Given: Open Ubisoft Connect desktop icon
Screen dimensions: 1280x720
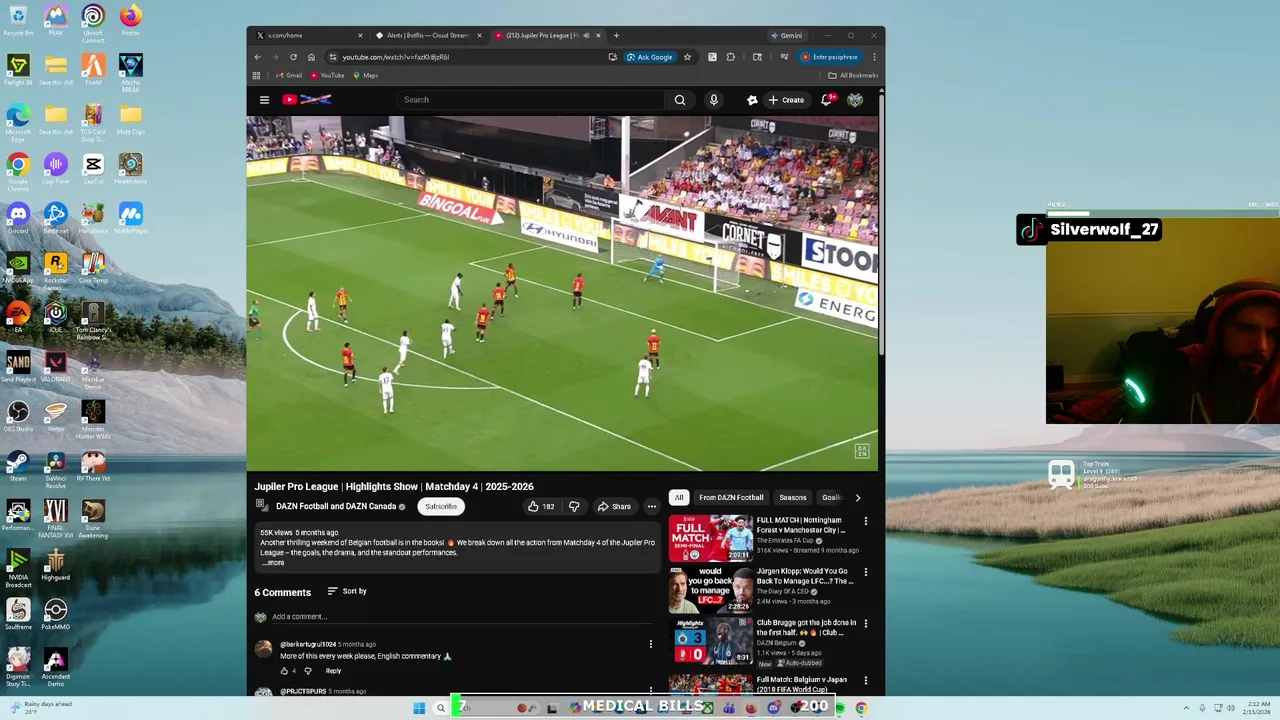Looking at the screenshot, I should 93,23.
